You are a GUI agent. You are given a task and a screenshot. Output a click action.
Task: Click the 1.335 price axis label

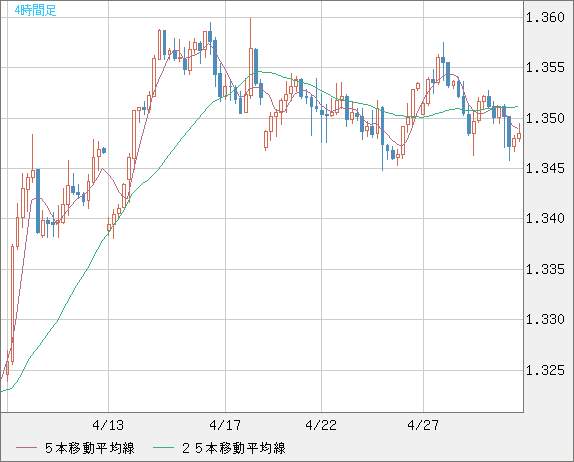click(x=545, y=269)
